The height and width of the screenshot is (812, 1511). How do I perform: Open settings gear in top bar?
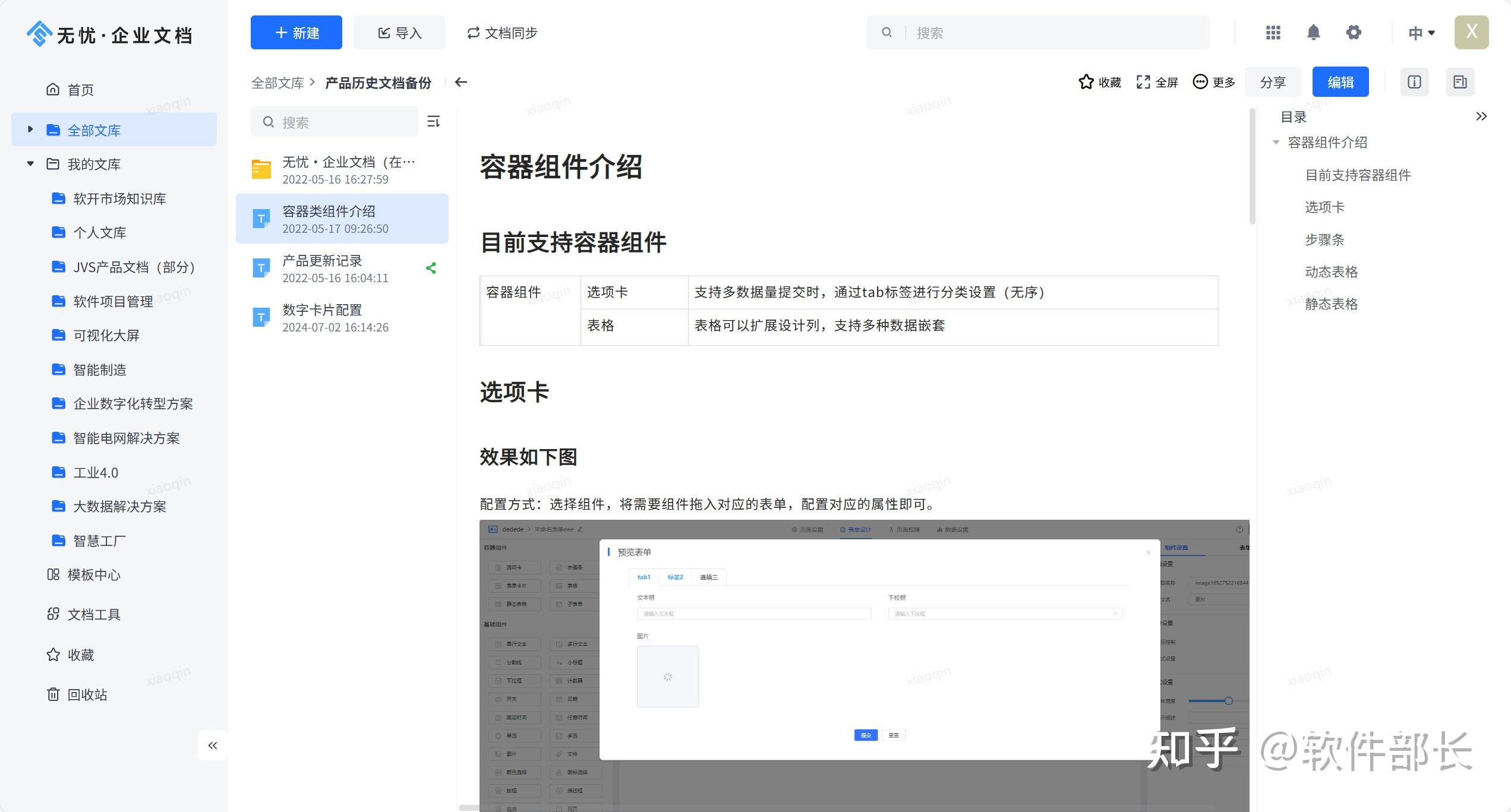pyautogui.click(x=1354, y=33)
